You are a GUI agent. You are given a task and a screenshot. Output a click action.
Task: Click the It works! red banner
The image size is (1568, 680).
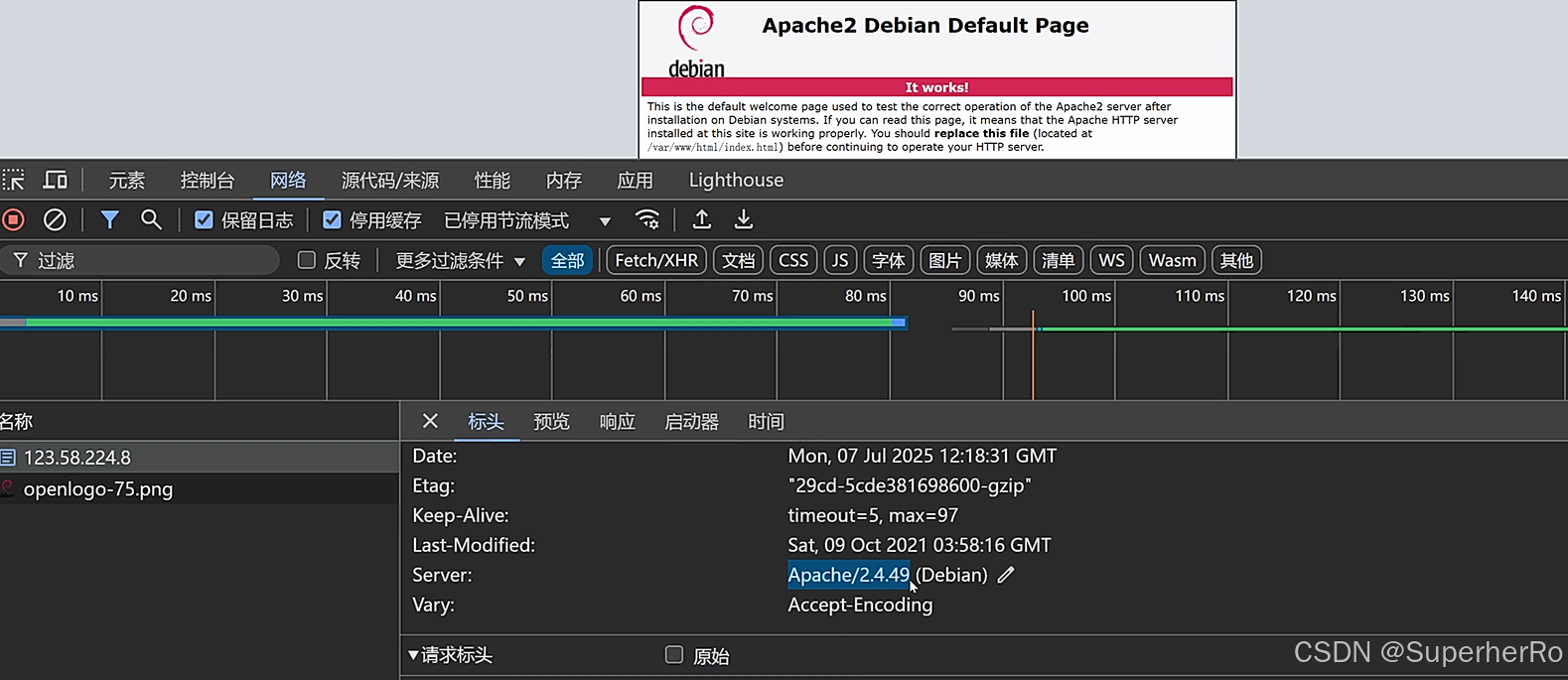[936, 87]
